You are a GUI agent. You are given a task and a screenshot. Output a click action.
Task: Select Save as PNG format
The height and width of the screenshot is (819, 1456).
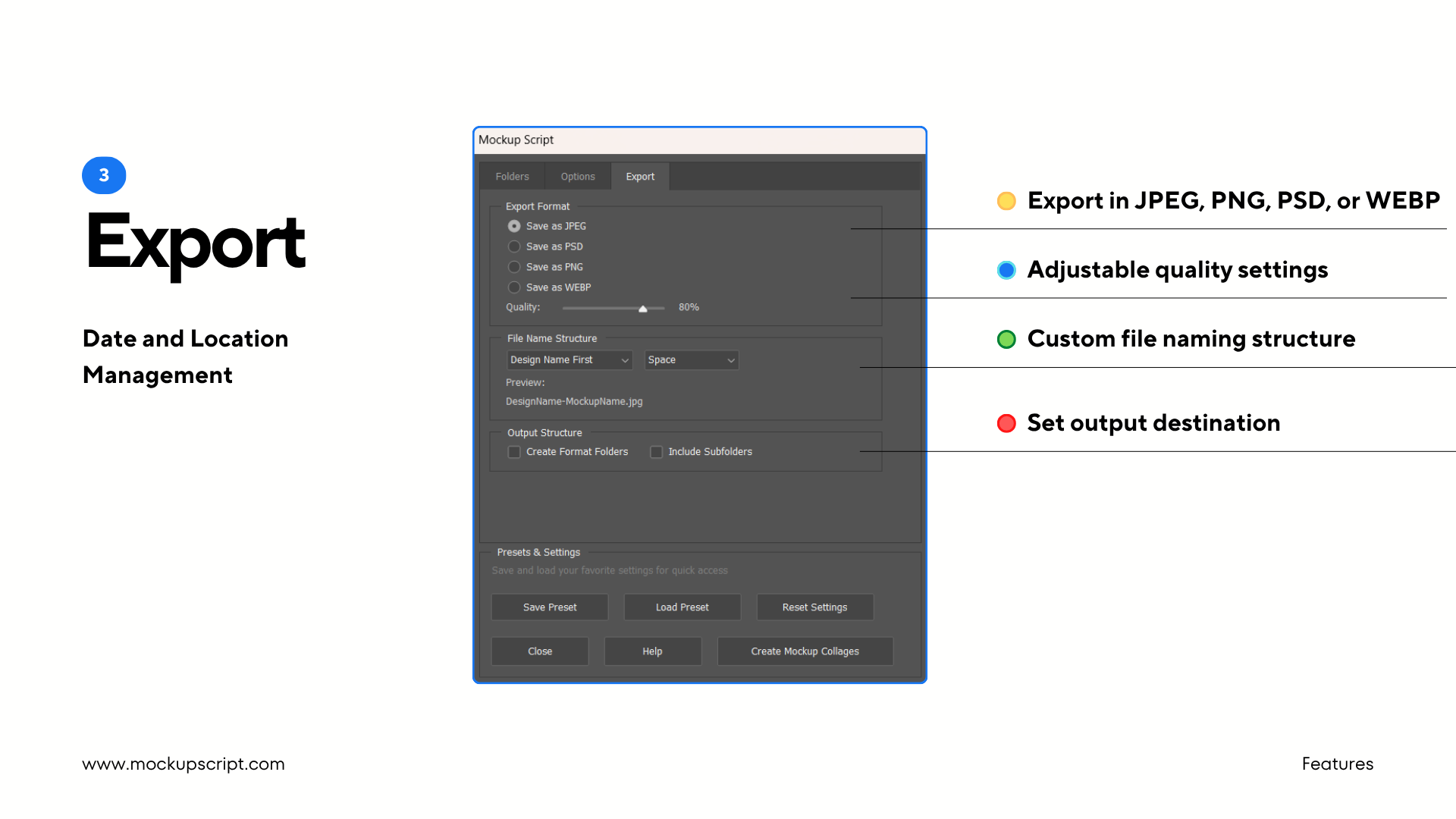(514, 267)
